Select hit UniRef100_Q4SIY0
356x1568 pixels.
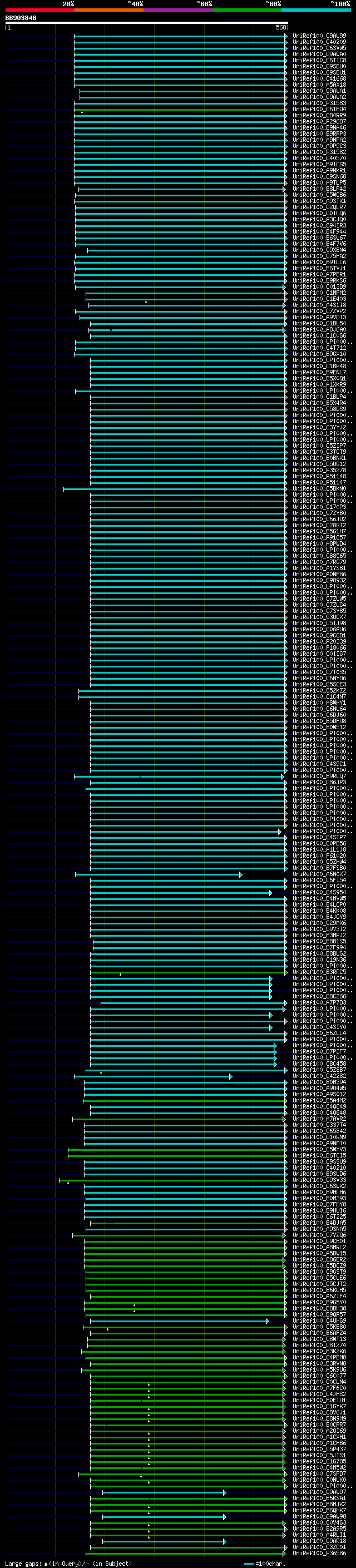click(x=319, y=1027)
